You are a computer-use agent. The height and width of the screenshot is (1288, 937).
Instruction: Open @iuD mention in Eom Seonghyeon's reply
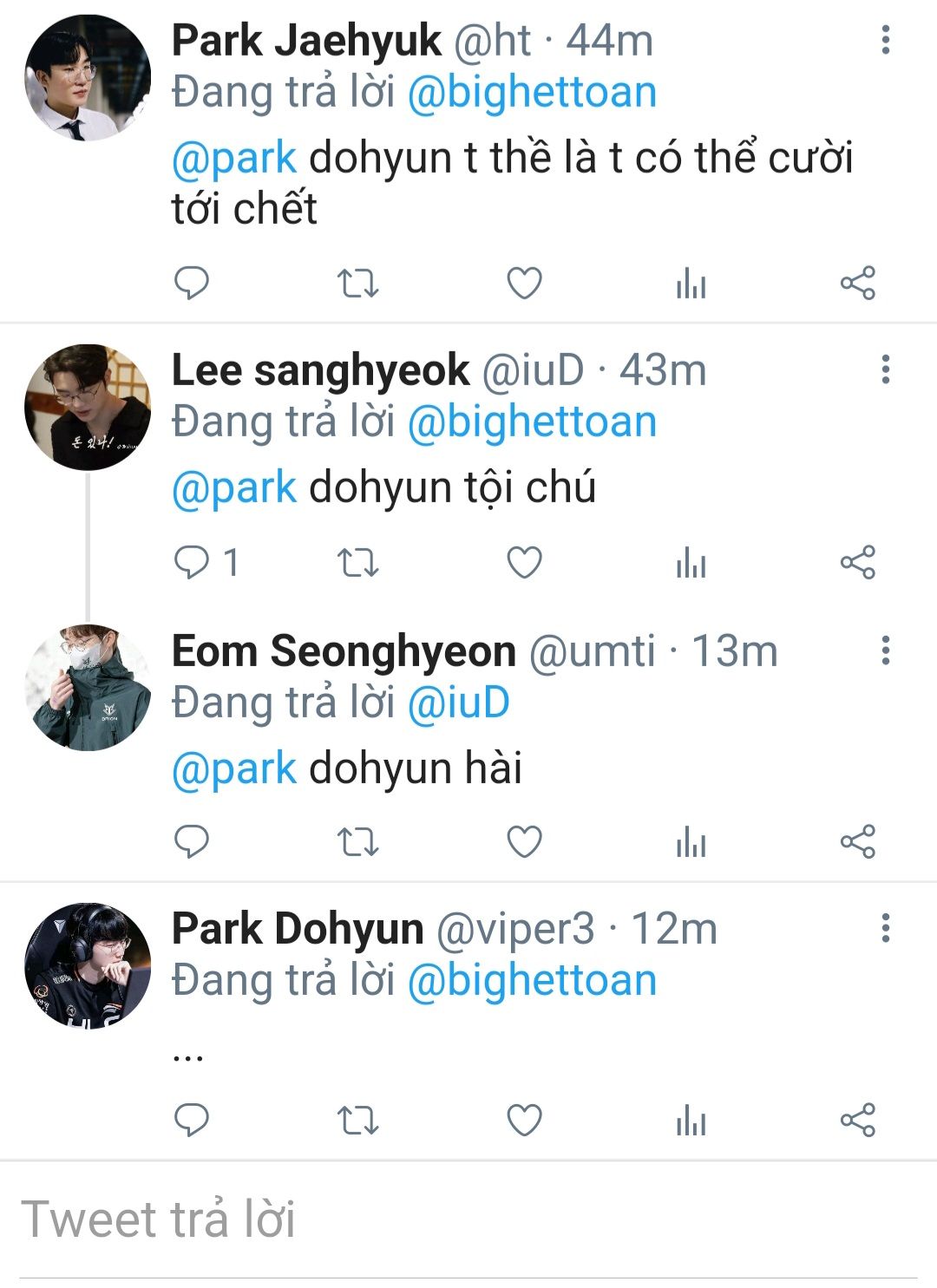click(458, 703)
